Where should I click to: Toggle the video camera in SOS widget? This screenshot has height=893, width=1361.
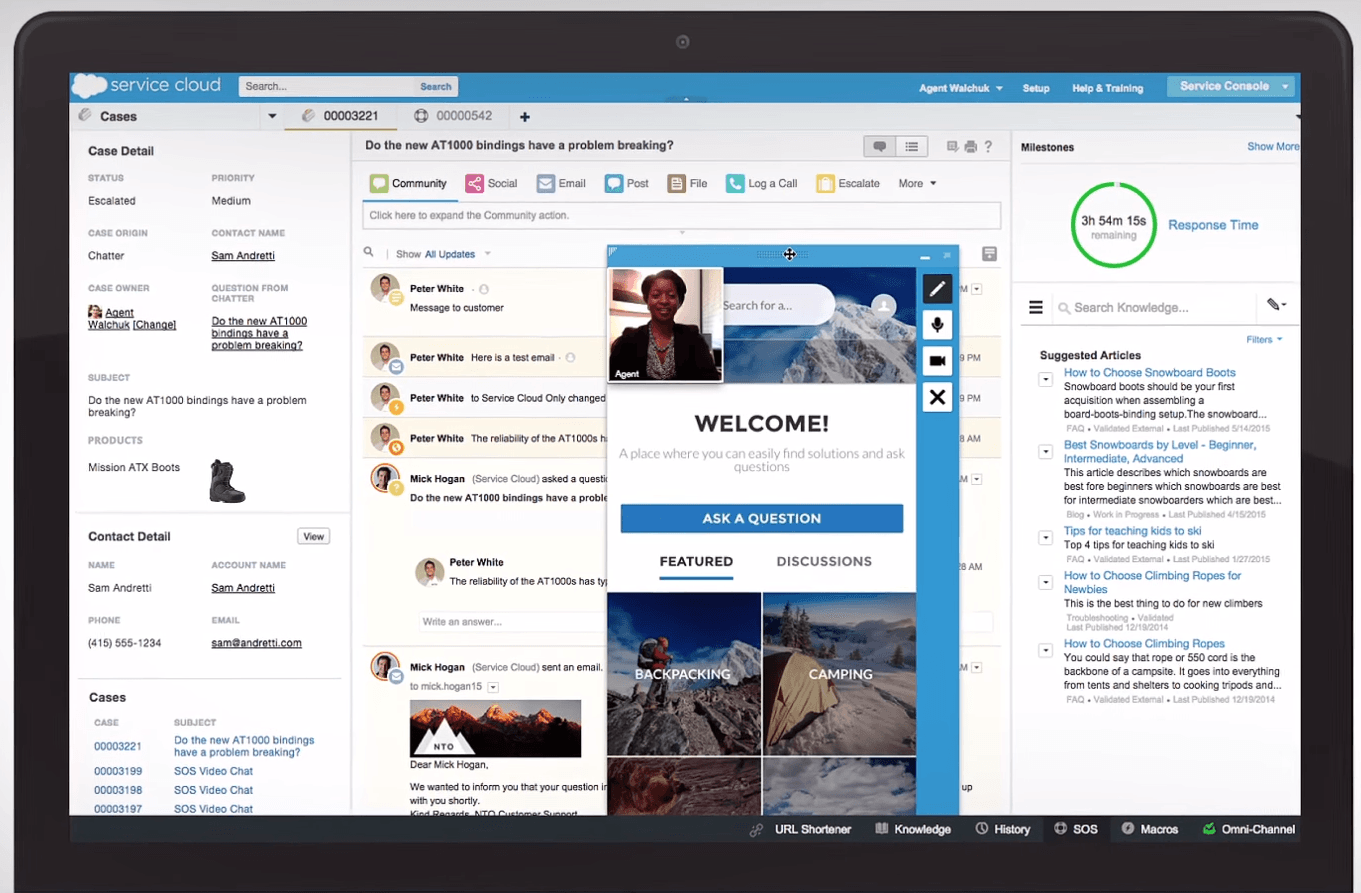coord(937,361)
